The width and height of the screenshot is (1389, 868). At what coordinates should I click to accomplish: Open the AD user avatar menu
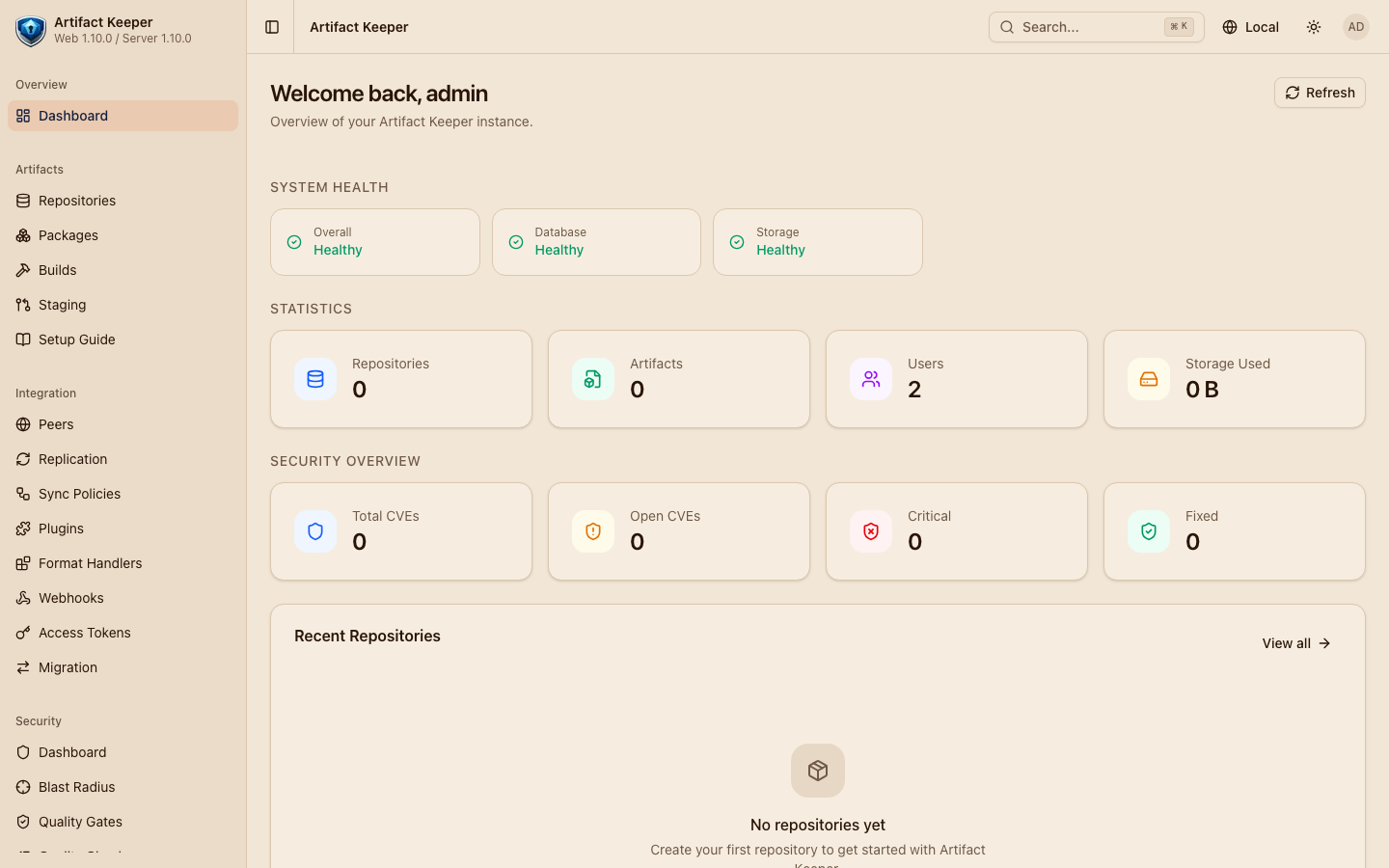tap(1356, 27)
